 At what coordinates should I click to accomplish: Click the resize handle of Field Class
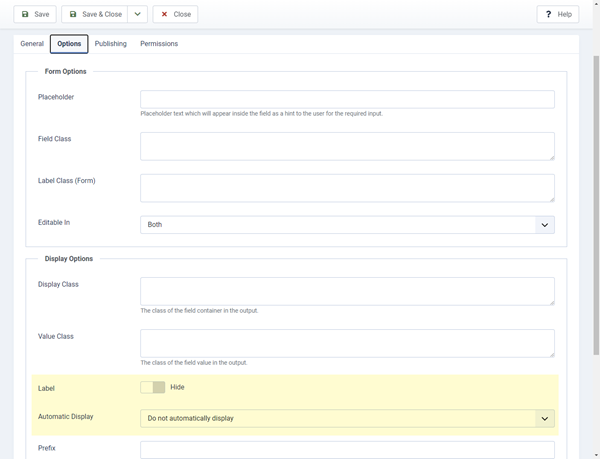pos(550,156)
